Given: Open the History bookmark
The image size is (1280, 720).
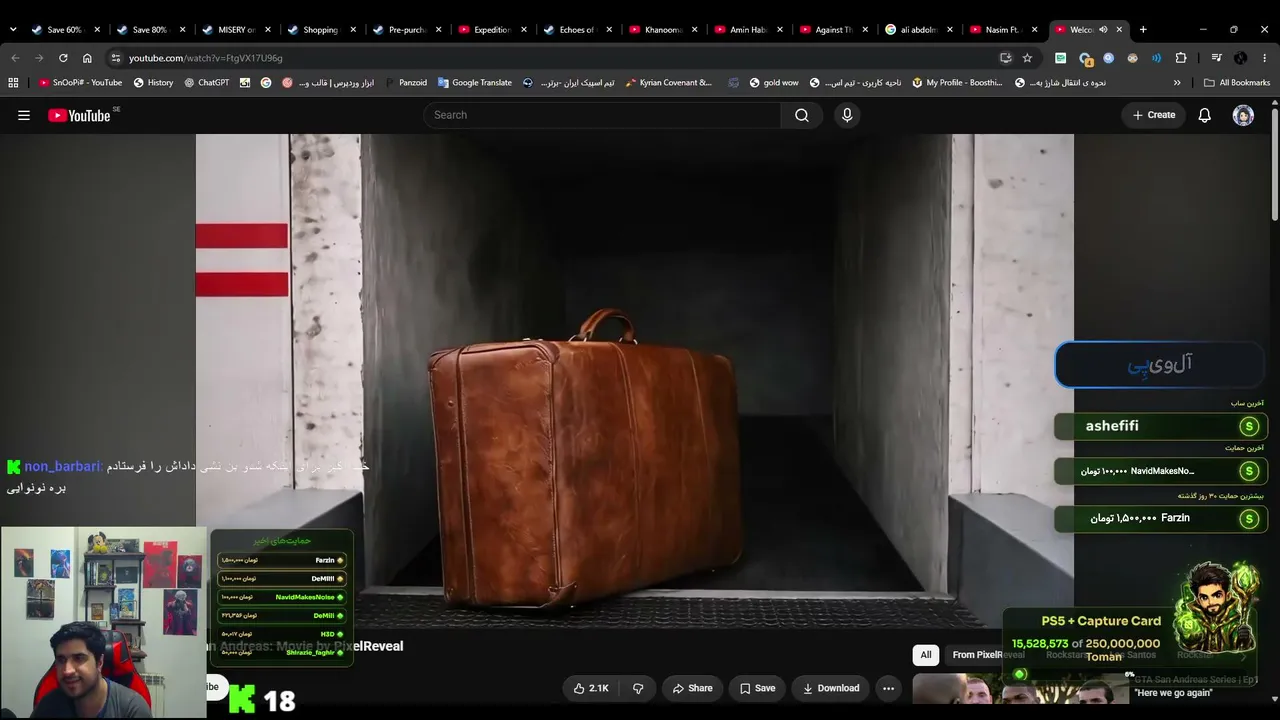Looking at the screenshot, I should [x=152, y=83].
